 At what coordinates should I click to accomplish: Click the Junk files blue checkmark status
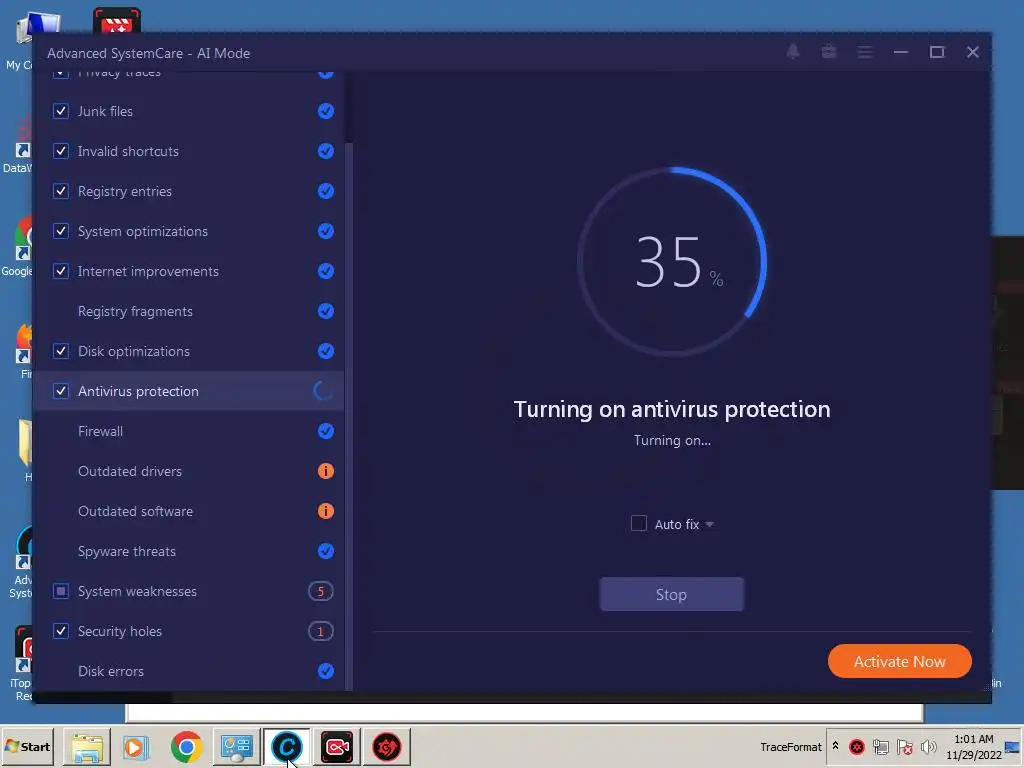[x=326, y=111]
